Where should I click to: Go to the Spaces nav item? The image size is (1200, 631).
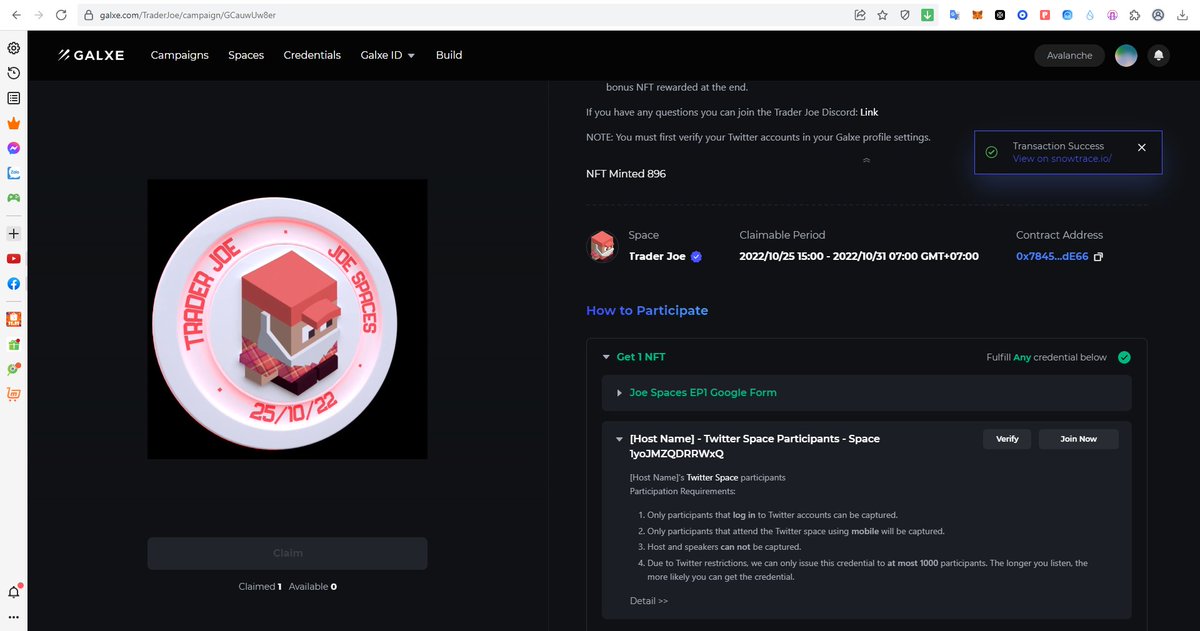click(246, 55)
